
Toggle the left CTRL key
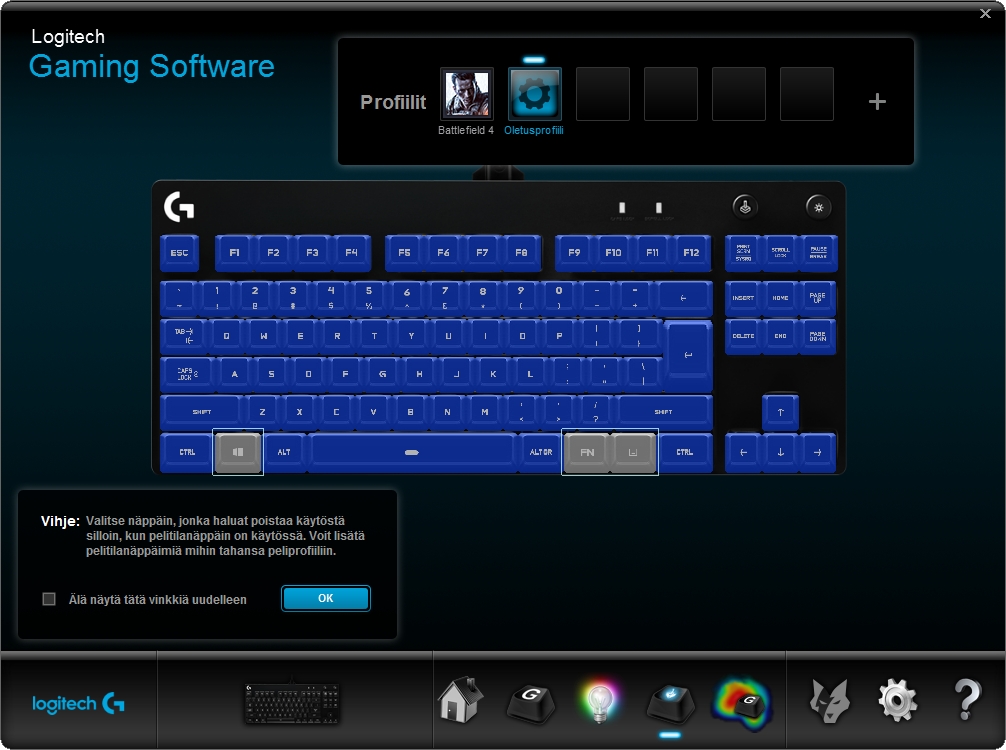[187, 452]
